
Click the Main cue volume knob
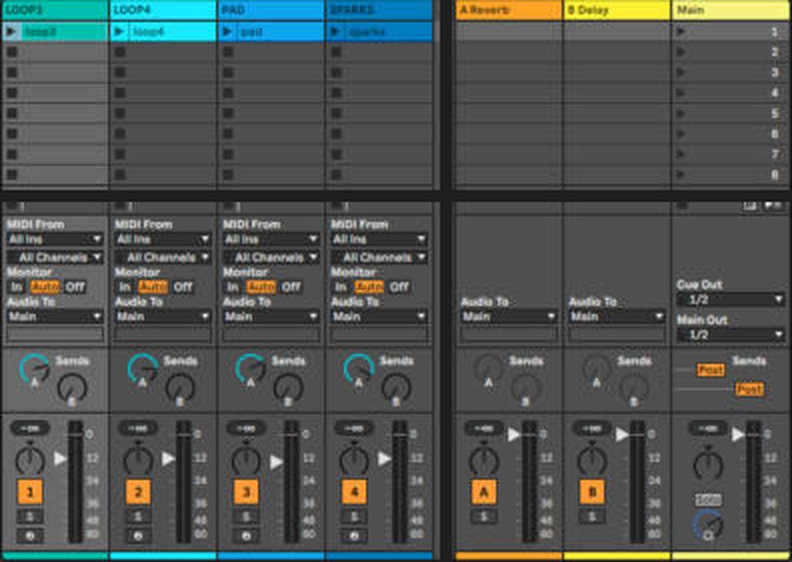click(708, 525)
